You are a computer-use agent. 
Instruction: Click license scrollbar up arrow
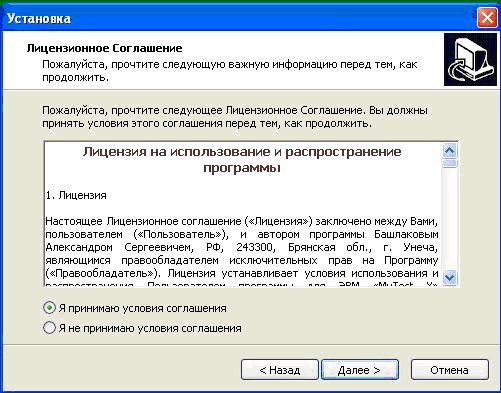(450, 151)
